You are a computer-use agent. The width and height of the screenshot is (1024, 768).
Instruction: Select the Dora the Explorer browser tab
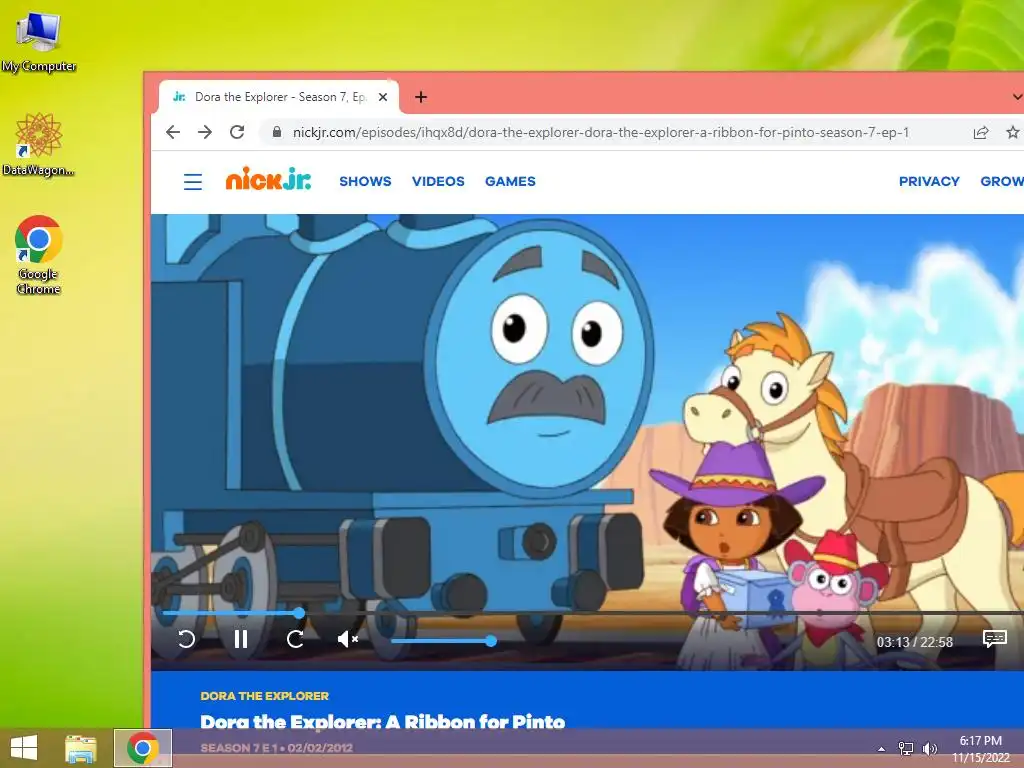(278, 97)
